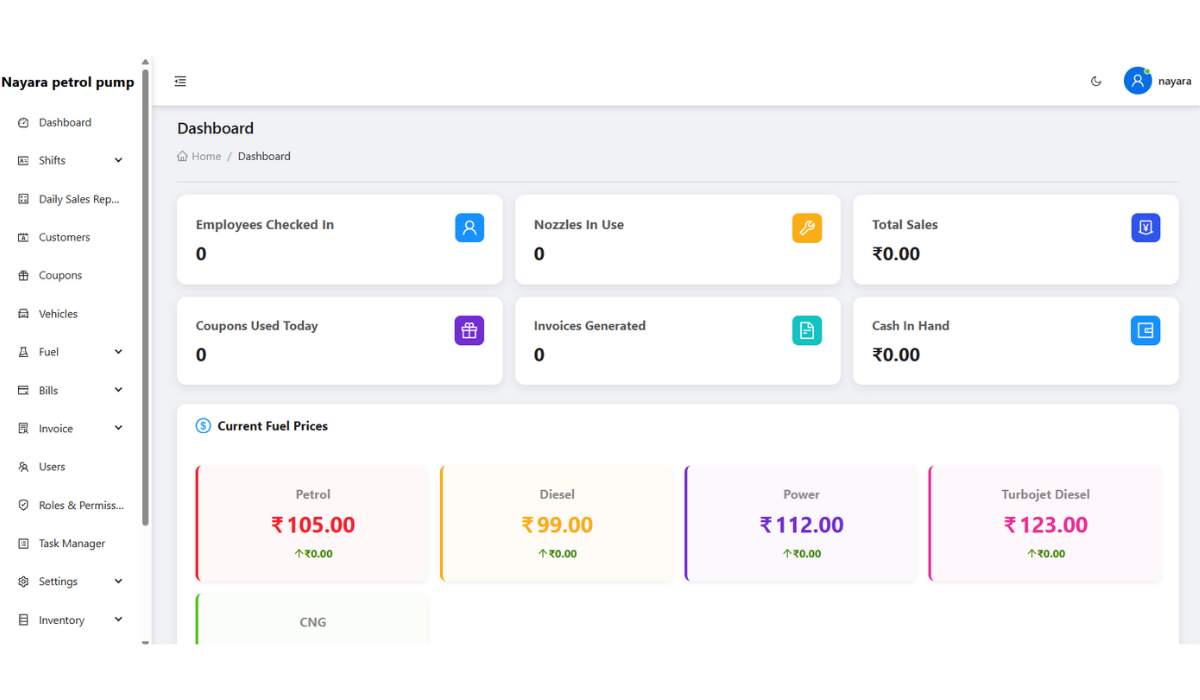This screenshot has width=1200, height=700.
Task: Click the Home breadcrumb house icon
Action: click(182, 156)
